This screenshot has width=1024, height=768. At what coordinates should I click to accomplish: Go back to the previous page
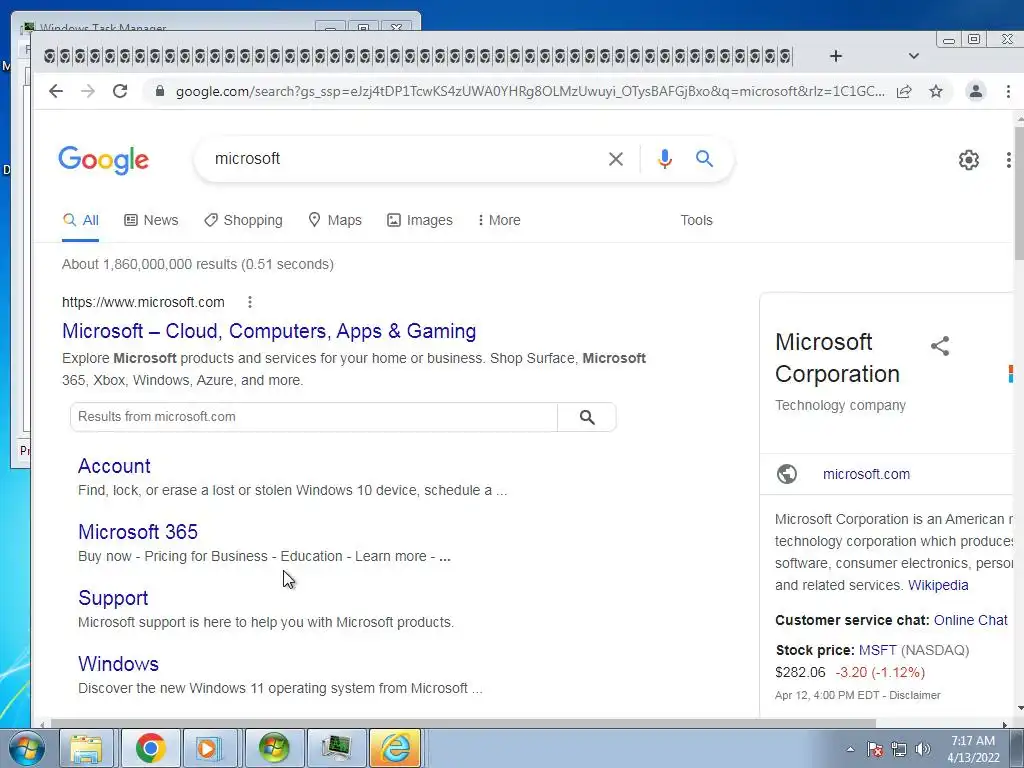pos(56,91)
